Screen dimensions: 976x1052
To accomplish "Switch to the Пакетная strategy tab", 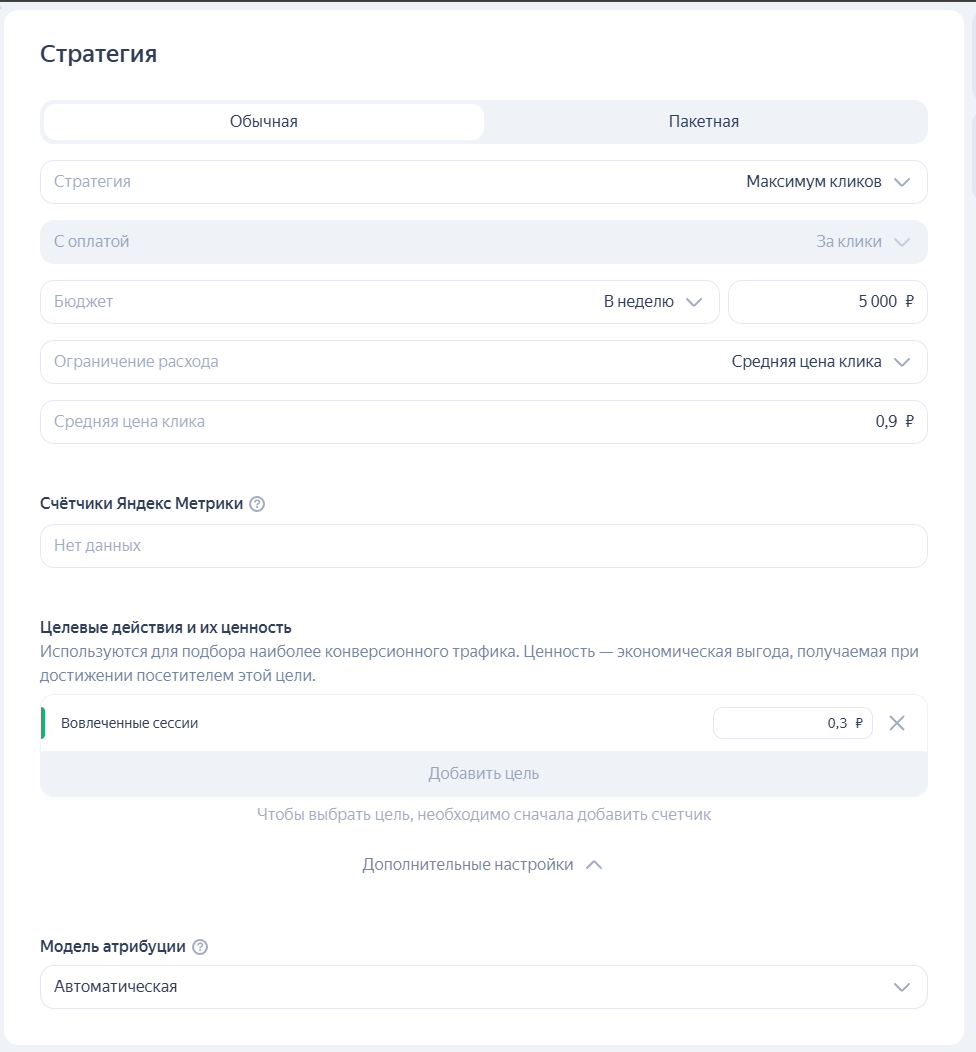I will (x=704, y=122).
